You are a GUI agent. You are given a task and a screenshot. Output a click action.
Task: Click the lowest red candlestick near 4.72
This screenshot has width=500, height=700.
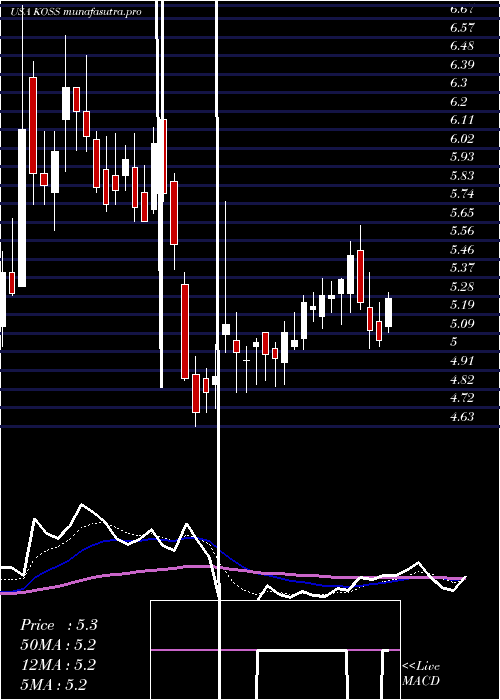click(196, 393)
